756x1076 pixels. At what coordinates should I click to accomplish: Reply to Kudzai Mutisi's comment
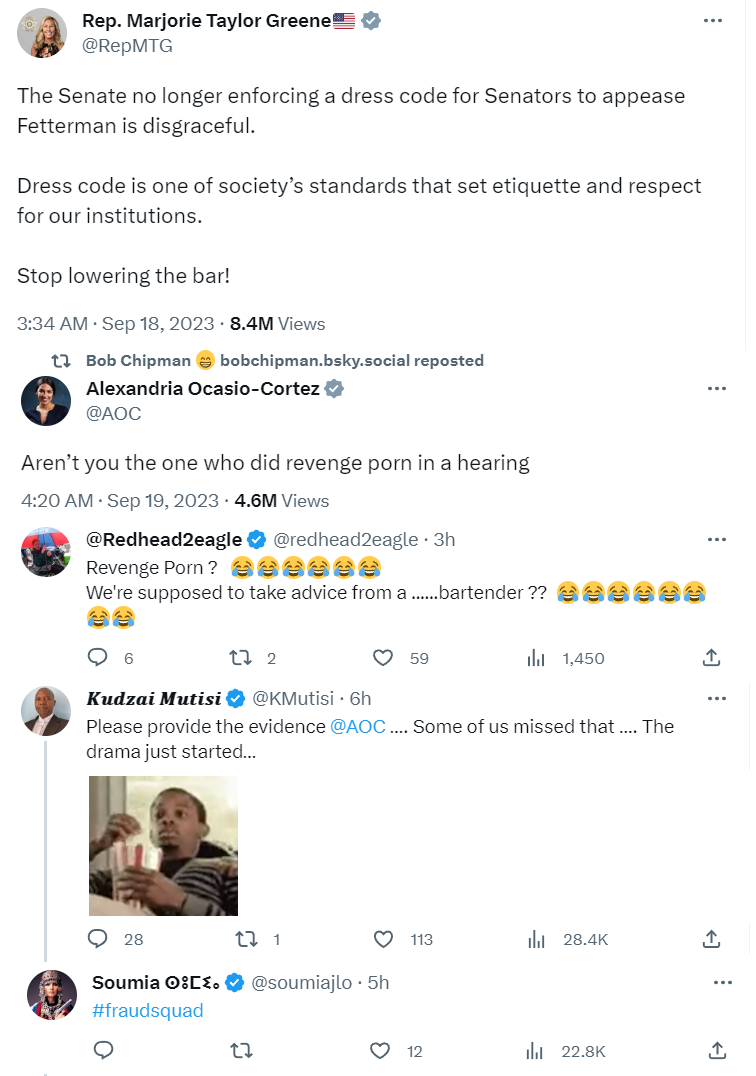pos(98,939)
